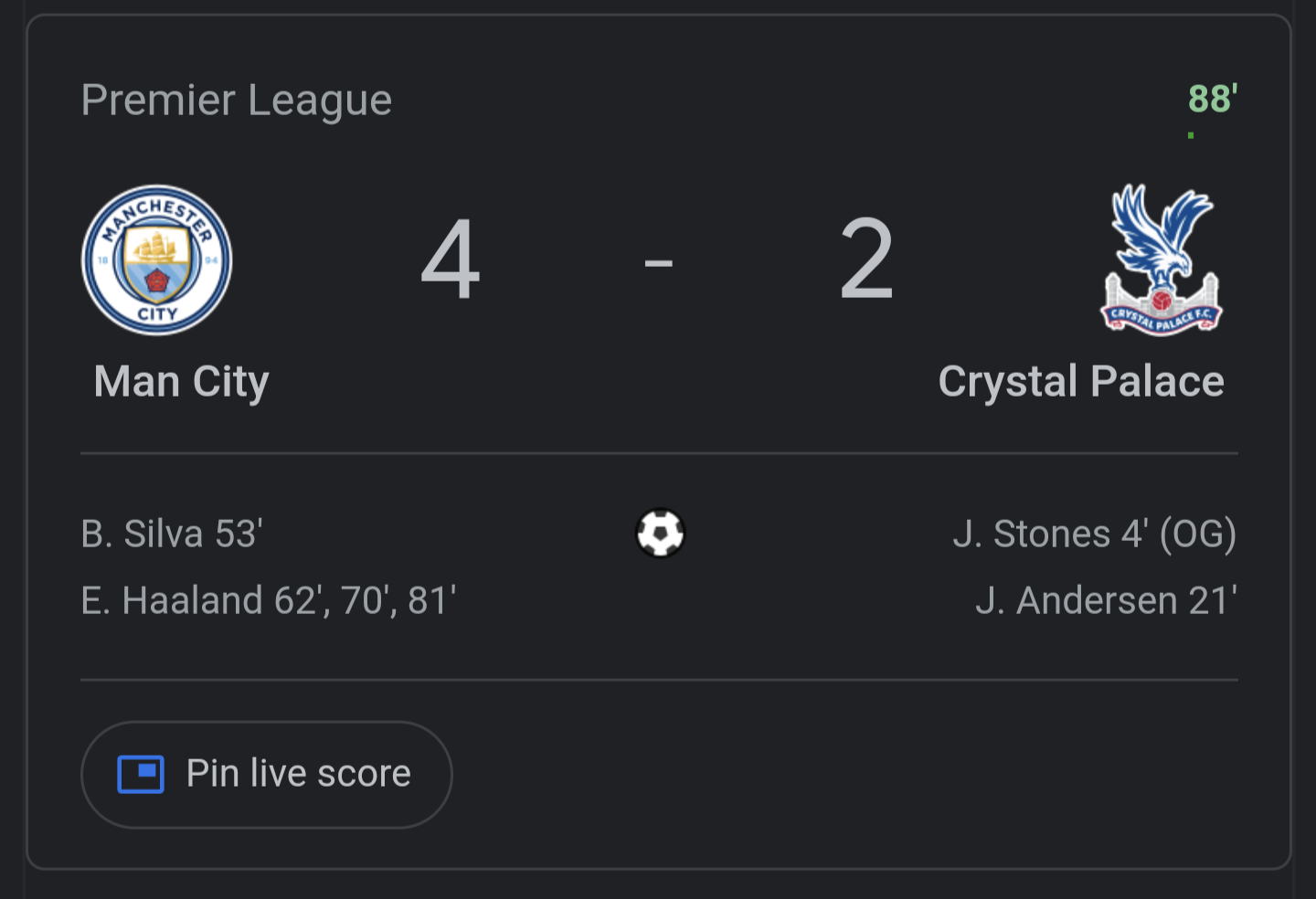Click the Manchester City club crest
Screen dimensions: 1316x899
point(157,260)
